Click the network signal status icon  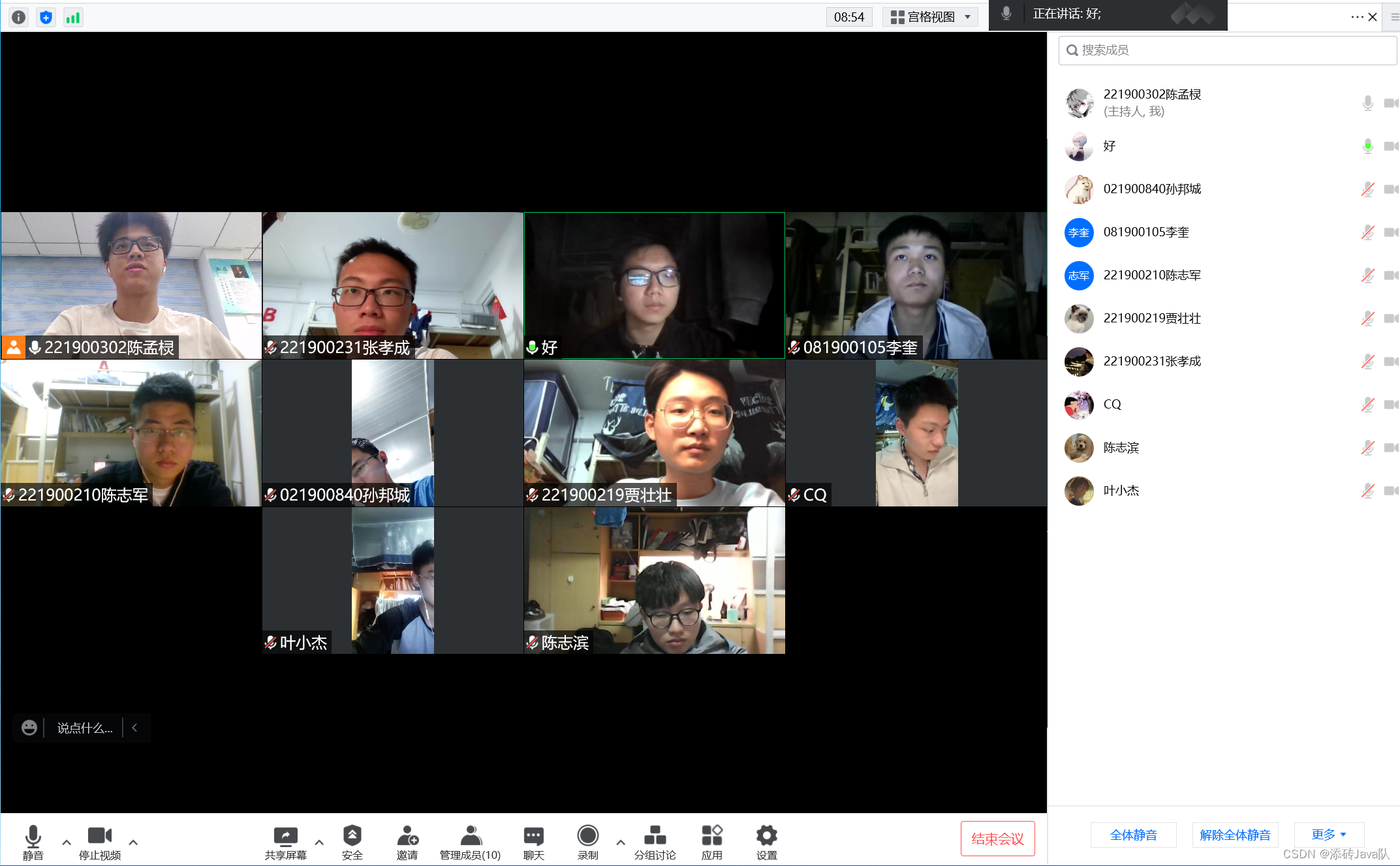(x=73, y=18)
